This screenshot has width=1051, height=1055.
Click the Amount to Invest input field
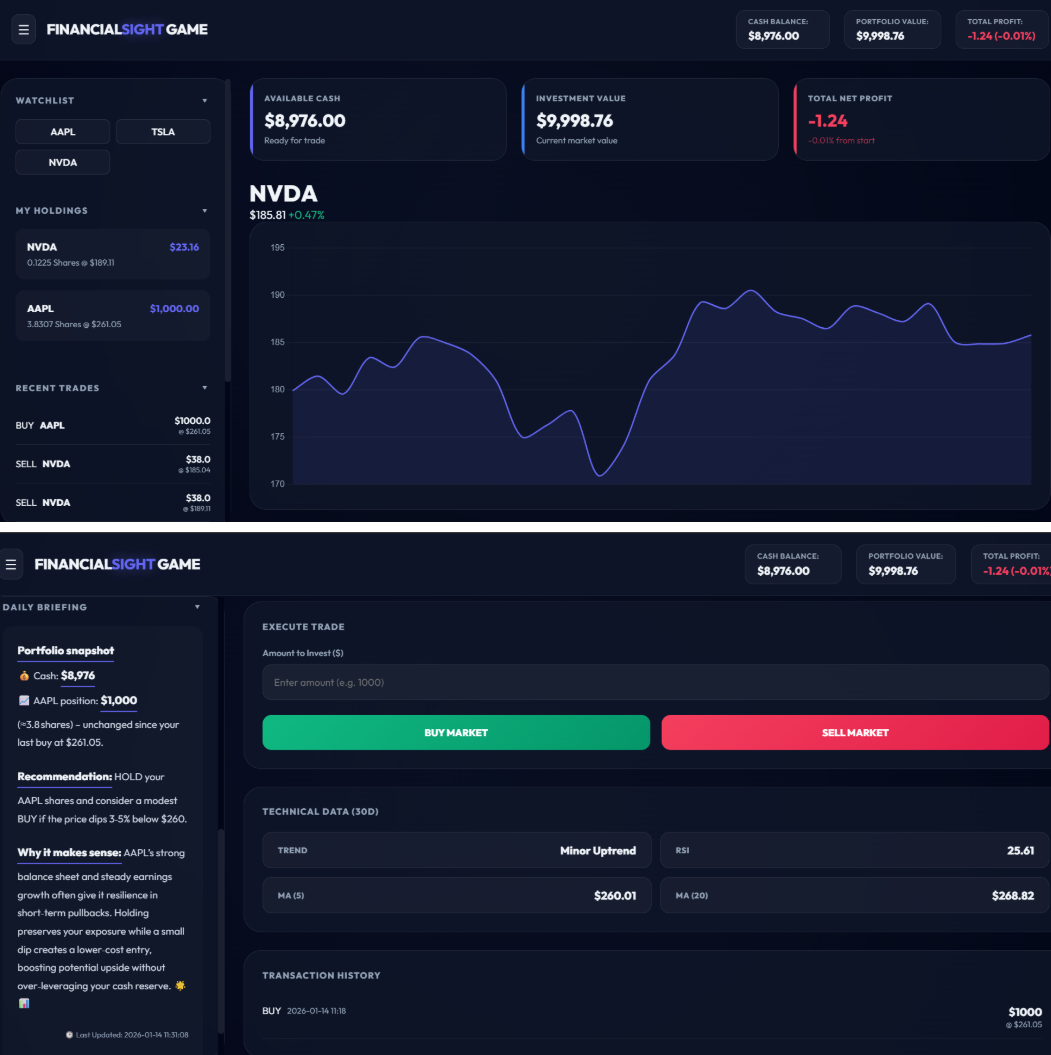655,682
